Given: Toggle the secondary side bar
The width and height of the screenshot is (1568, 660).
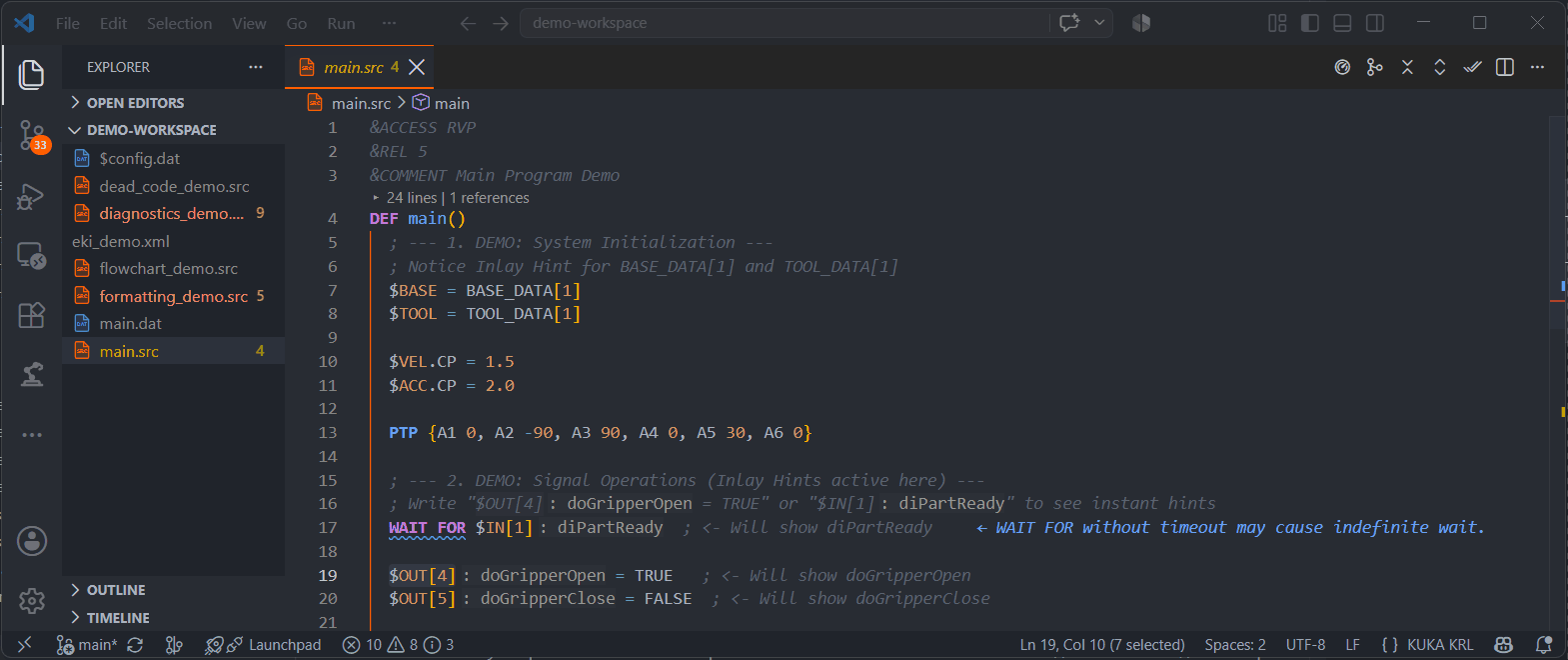Looking at the screenshot, I should click(1375, 23).
